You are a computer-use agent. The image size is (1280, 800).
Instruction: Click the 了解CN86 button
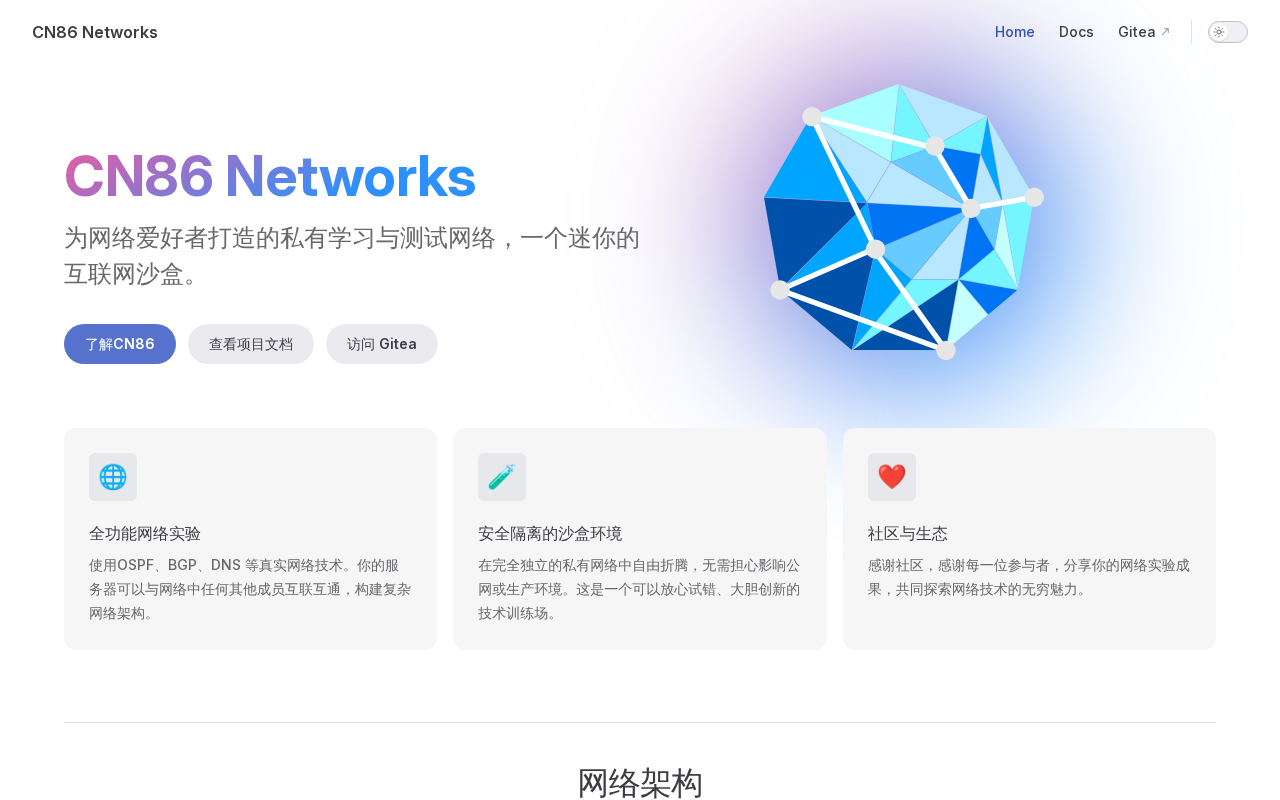click(120, 344)
